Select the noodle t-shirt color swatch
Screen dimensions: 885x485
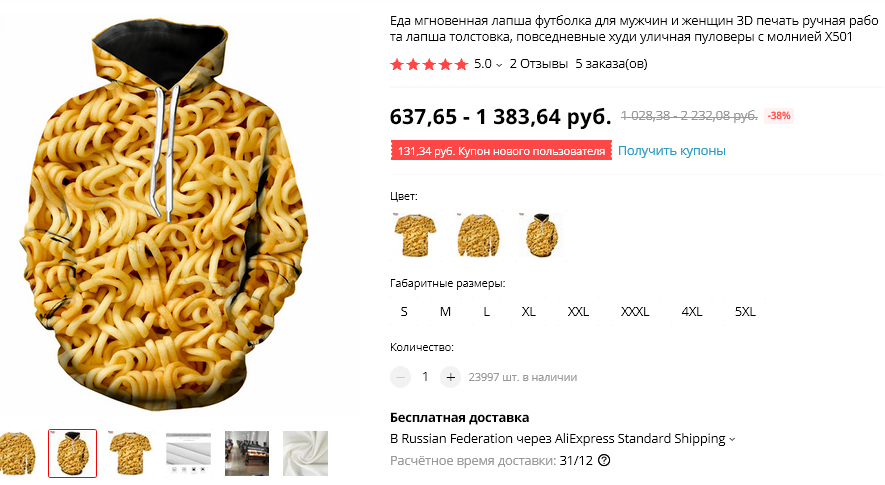pos(415,235)
